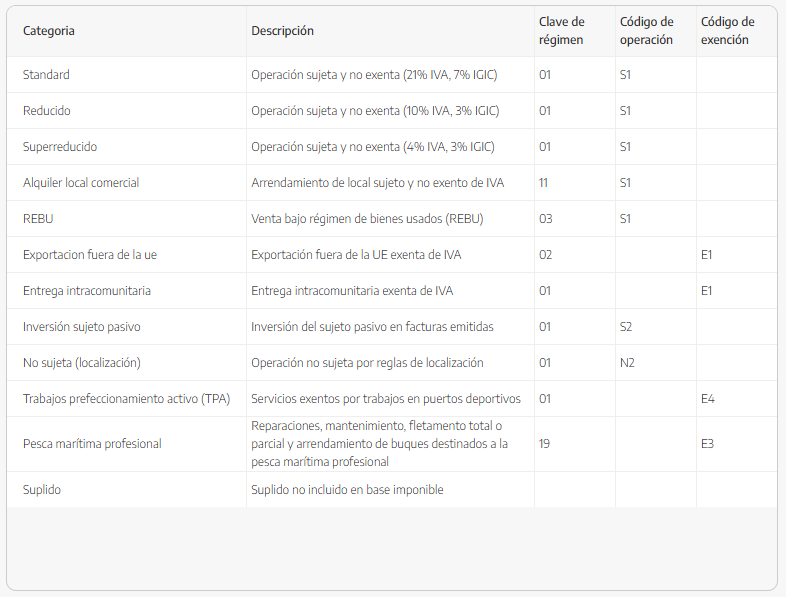This screenshot has height=597, width=786.
Task: Click the Categoria column header
Action: (49, 31)
